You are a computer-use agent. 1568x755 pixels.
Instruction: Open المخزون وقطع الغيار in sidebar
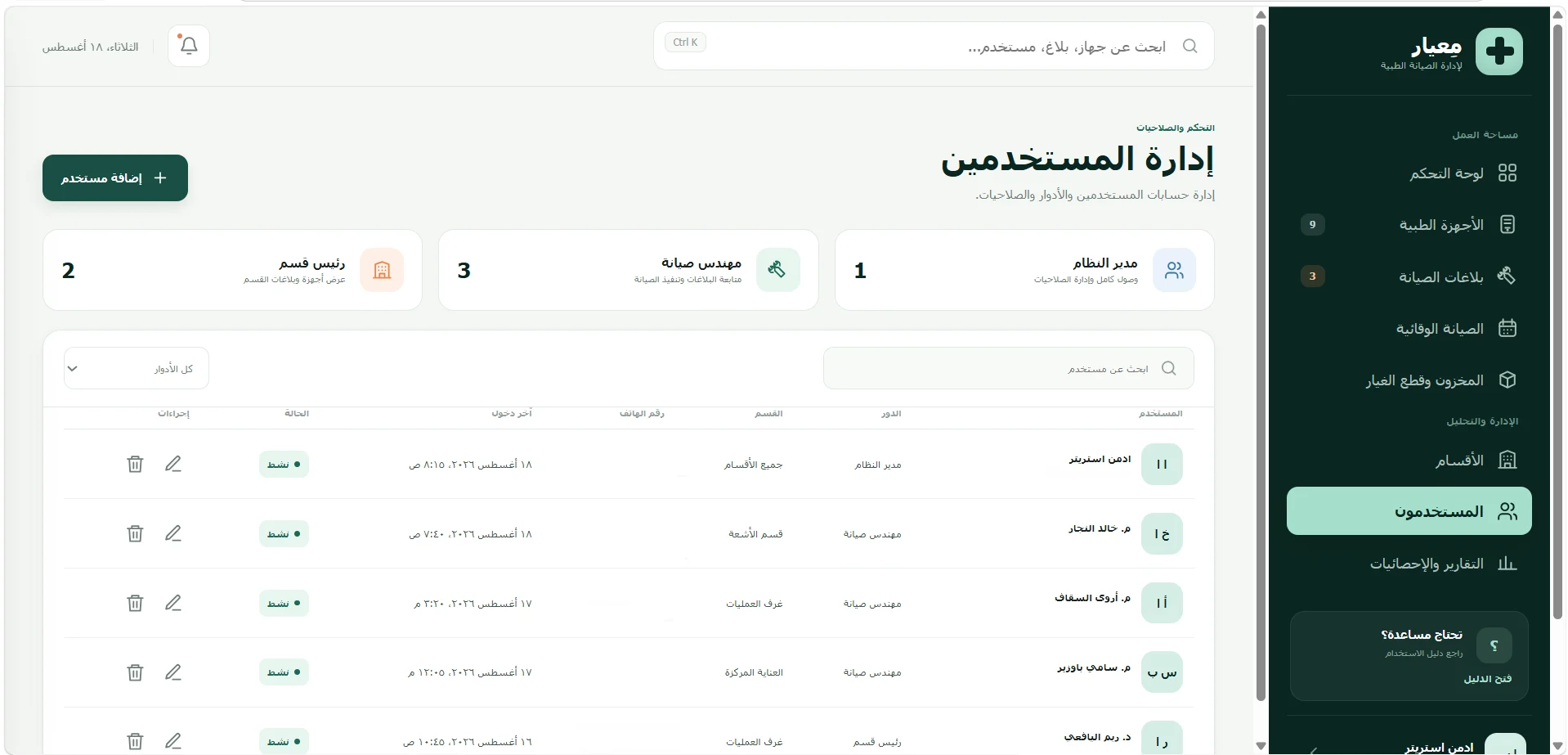[1409, 380]
